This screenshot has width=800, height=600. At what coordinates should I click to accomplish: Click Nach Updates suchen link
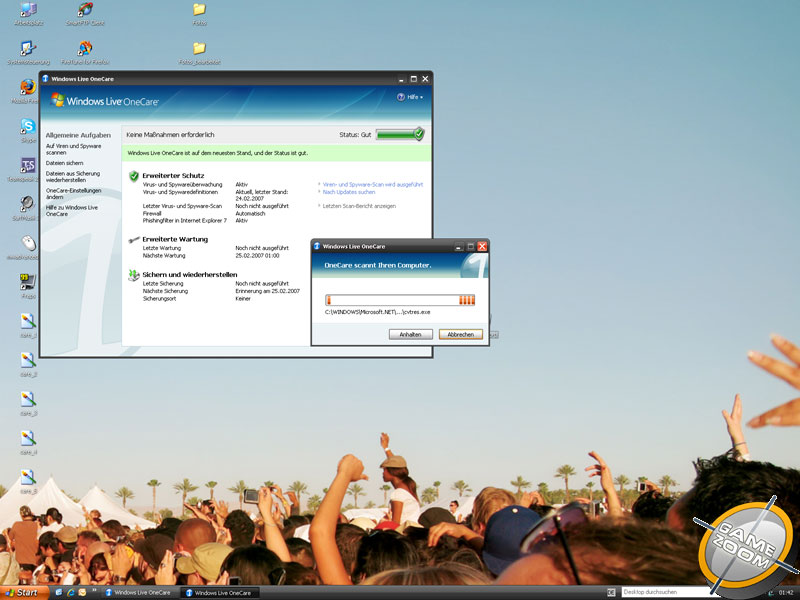[x=348, y=192]
